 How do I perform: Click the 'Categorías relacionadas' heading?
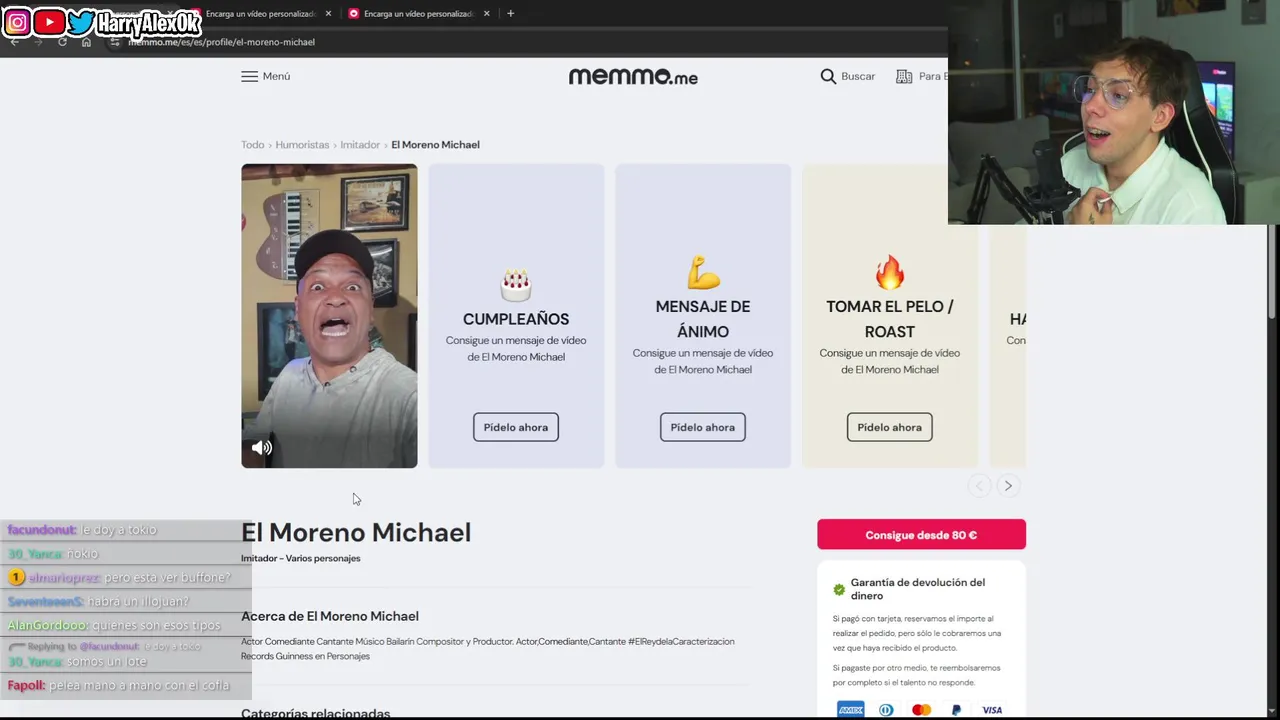(x=316, y=714)
